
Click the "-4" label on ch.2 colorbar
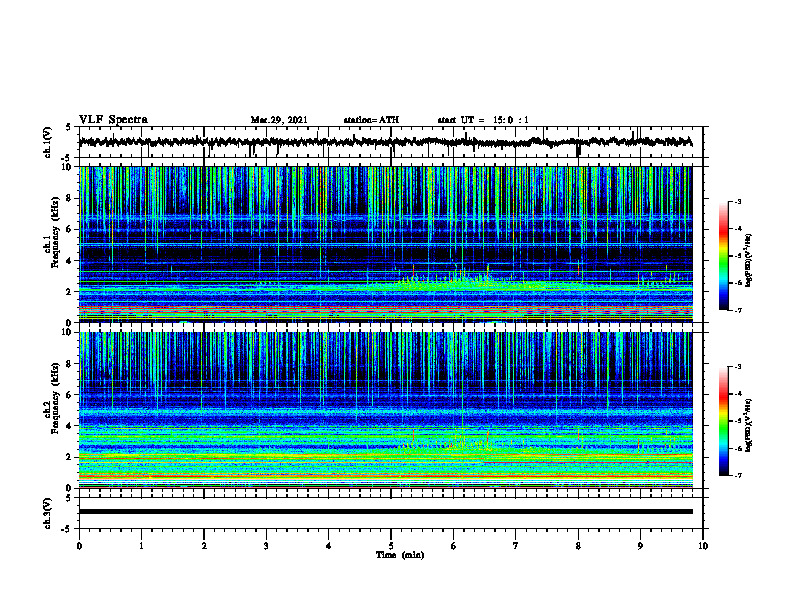click(738, 394)
